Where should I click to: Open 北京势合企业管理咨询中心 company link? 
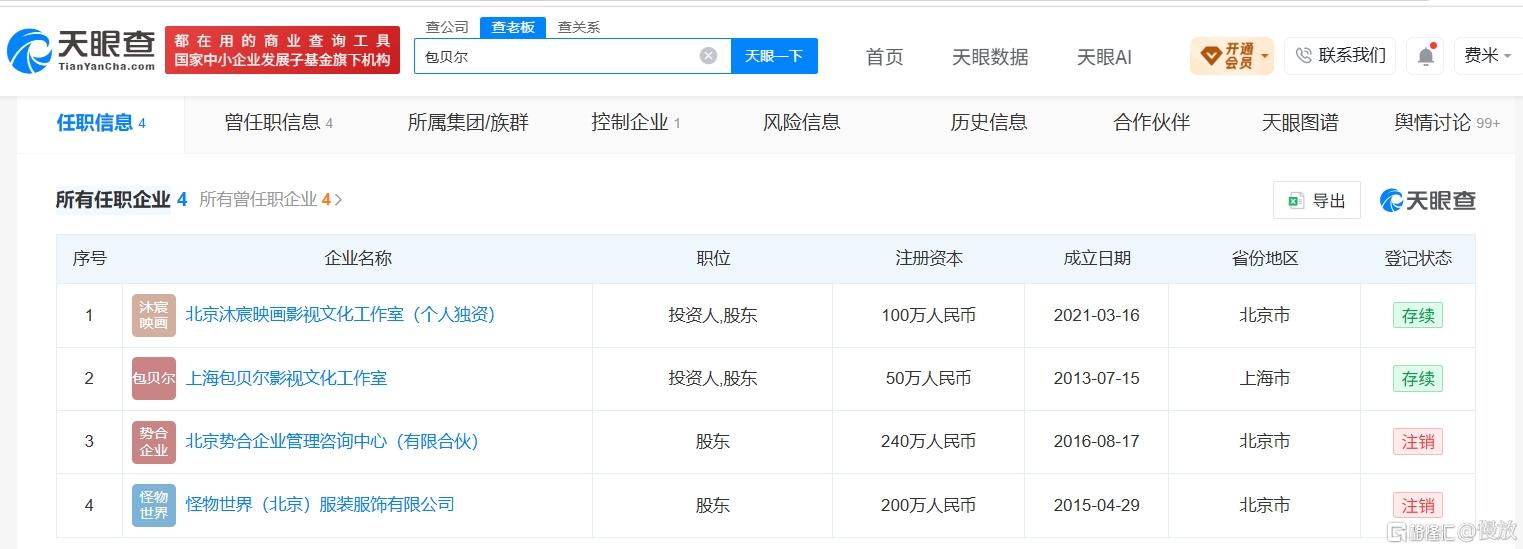pyautogui.click(x=332, y=441)
